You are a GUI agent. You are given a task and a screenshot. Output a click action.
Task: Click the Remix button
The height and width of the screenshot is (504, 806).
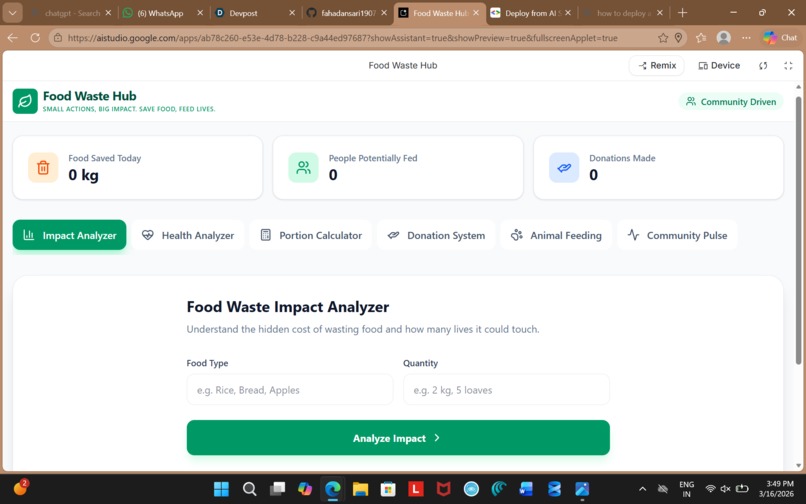click(x=656, y=65)
